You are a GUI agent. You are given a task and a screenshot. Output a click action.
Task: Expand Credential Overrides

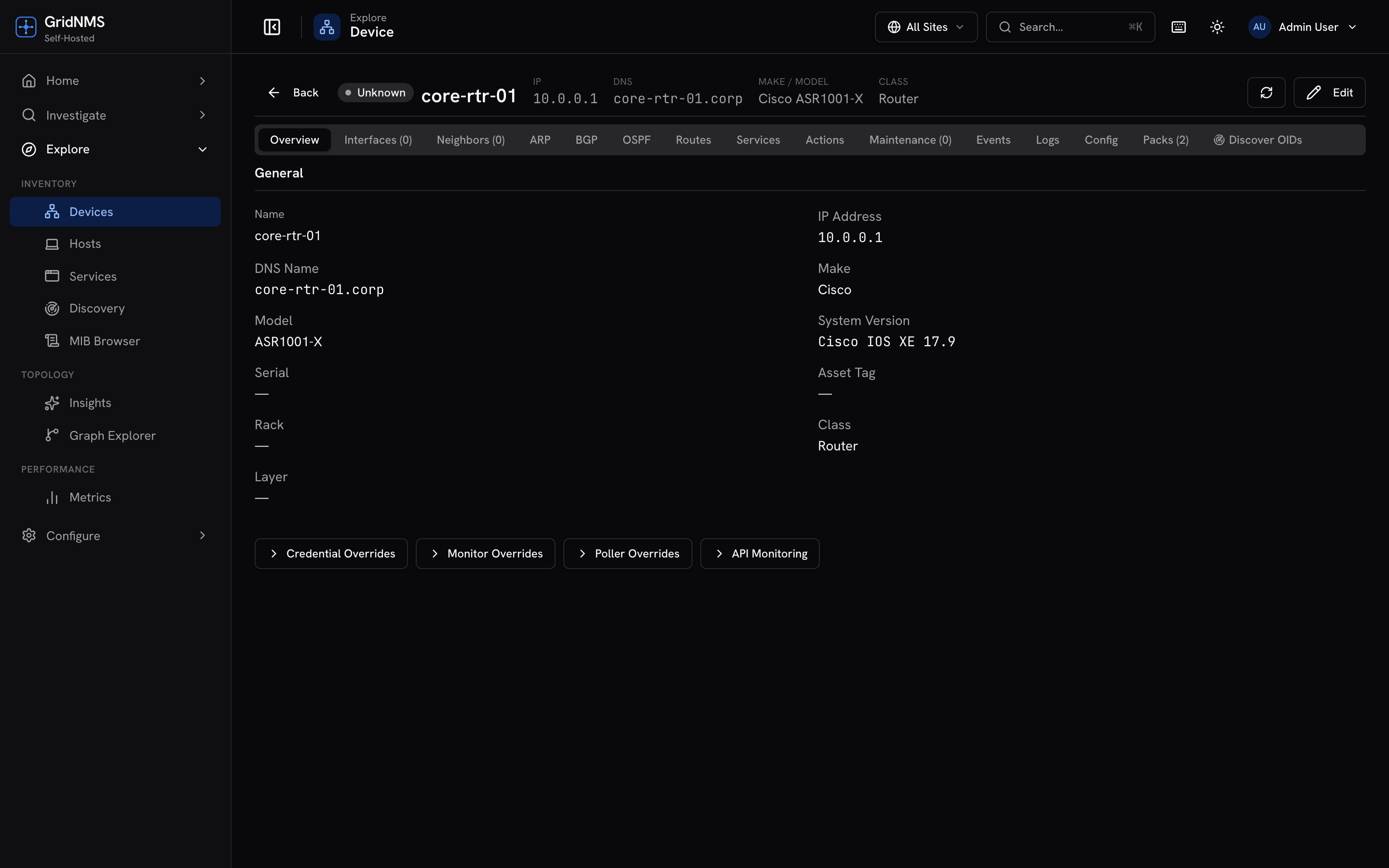tap(331, 554)
